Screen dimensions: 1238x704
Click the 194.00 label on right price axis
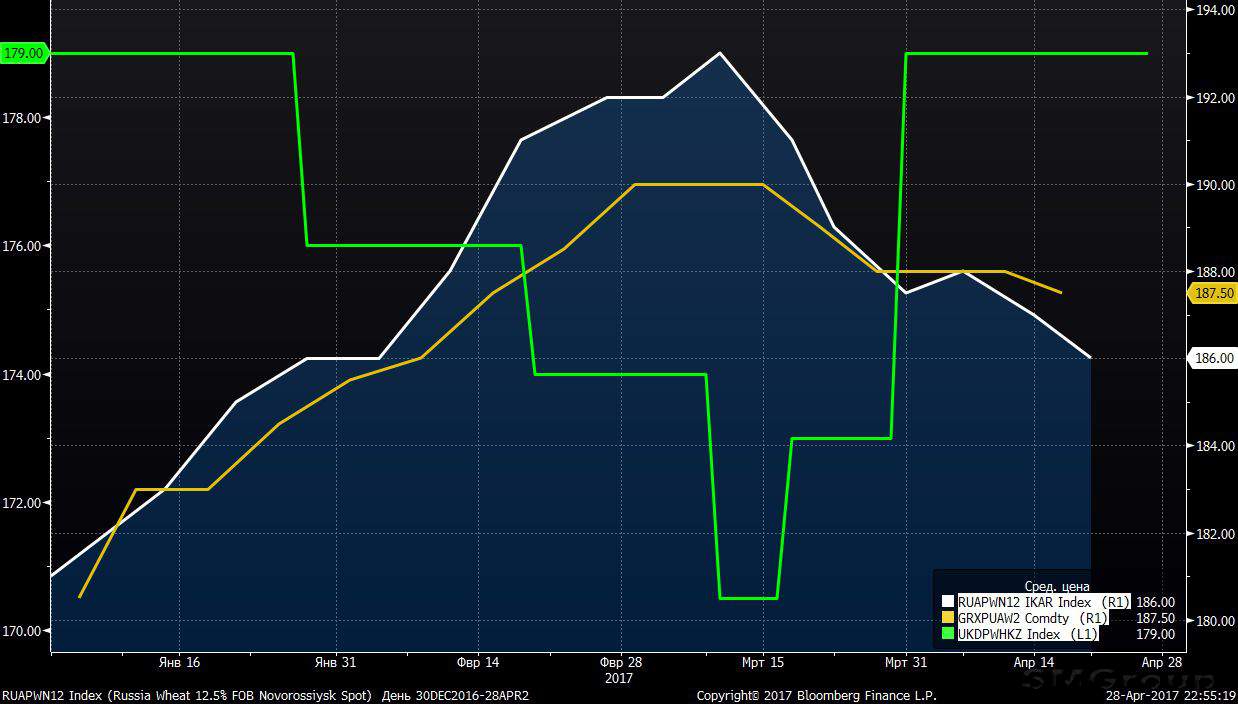tap(1212, 11)
